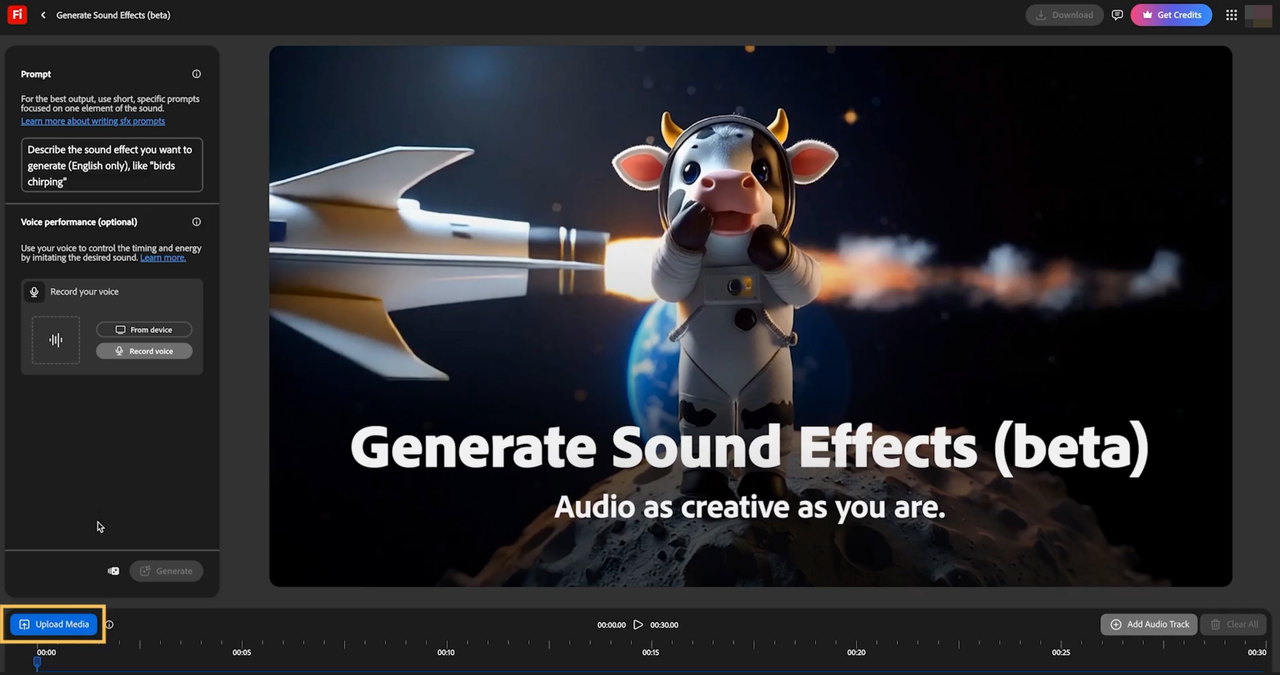The width and height of the screenshot is (1280, 675).
Task: Show info icon next to Upload Media
Action: [109, 625]
